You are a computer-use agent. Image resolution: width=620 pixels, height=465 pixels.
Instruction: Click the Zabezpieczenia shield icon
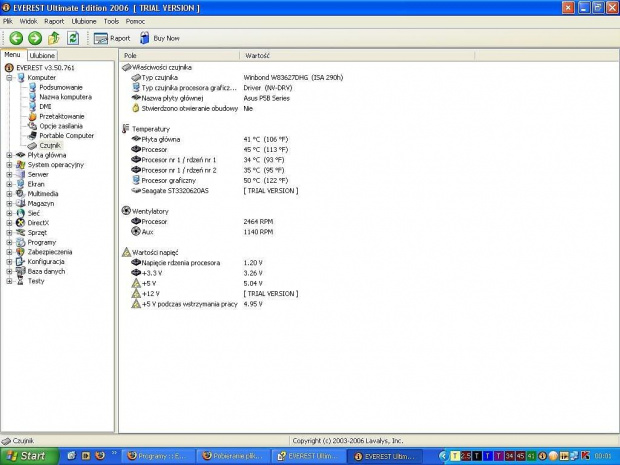[x=20, y=252]
